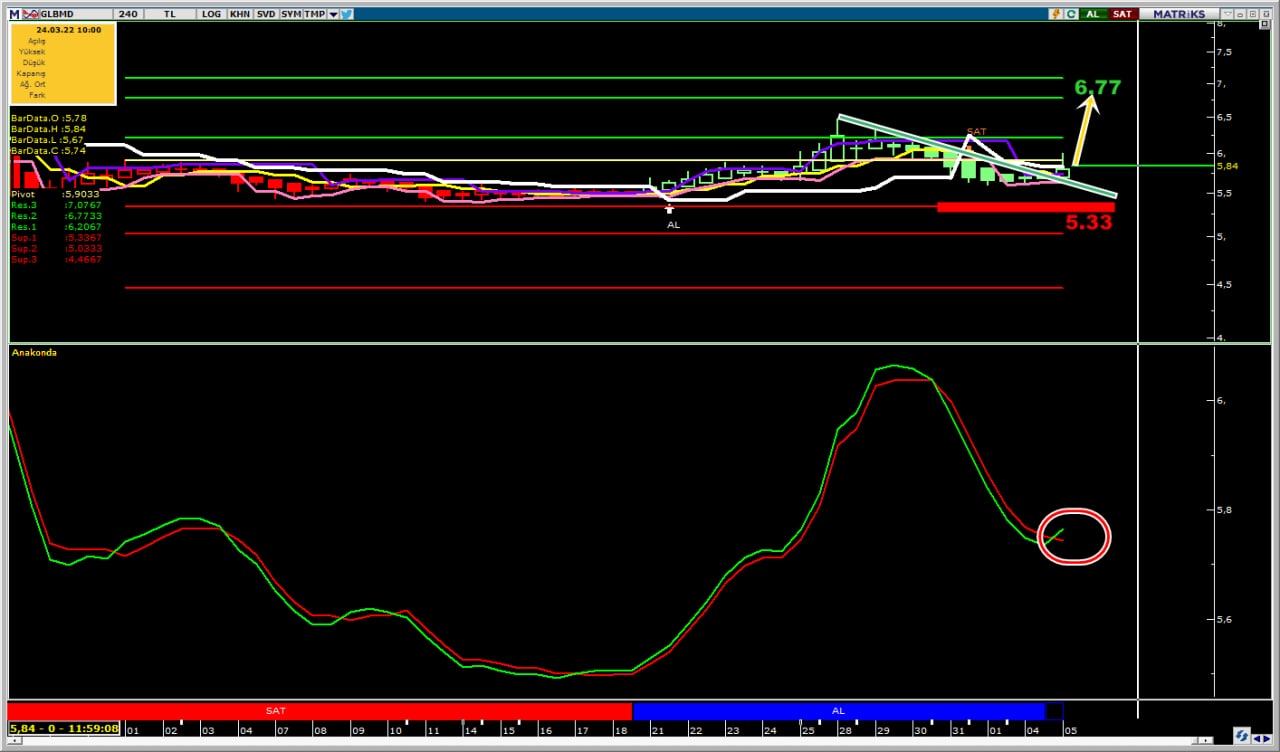Toggle the SVD option in the toolbar
The image size is (1280, 752).
tap(266, 14)
